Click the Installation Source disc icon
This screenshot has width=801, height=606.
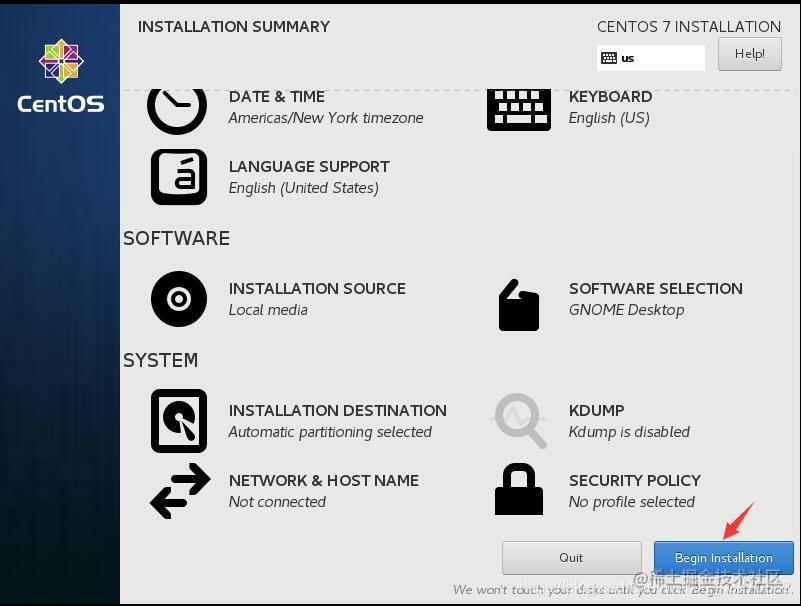[x=179, y=299]
